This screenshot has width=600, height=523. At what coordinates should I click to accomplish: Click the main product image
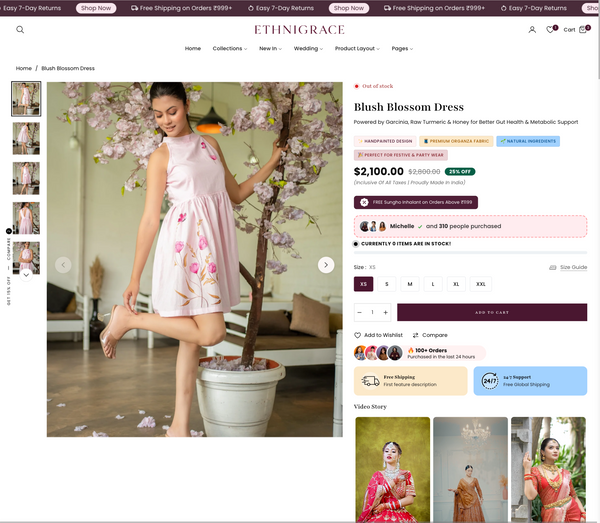click(195, 259)
